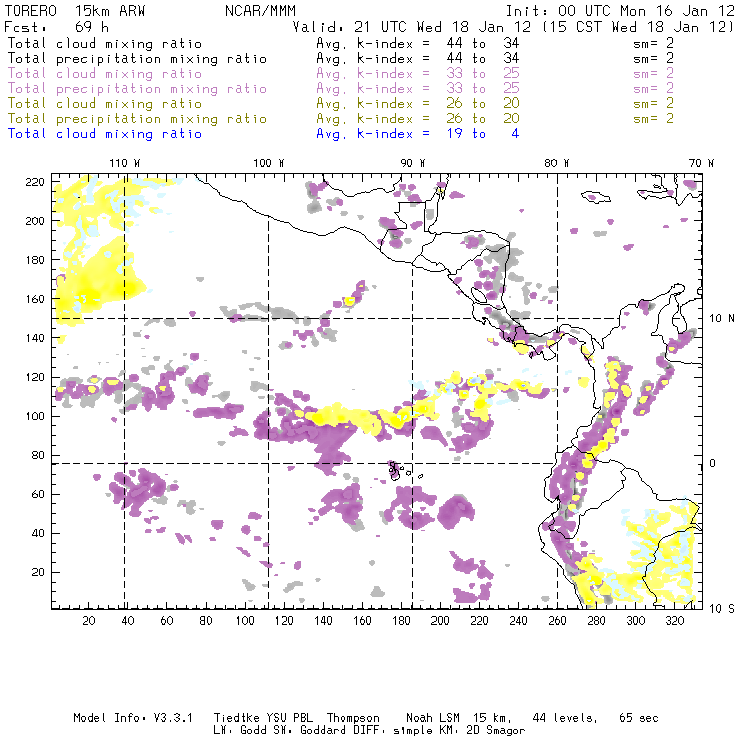Viewport: 740px width, 740px height.
Task: Click the x-axis tick label '320'
Action: pos(674,621)
